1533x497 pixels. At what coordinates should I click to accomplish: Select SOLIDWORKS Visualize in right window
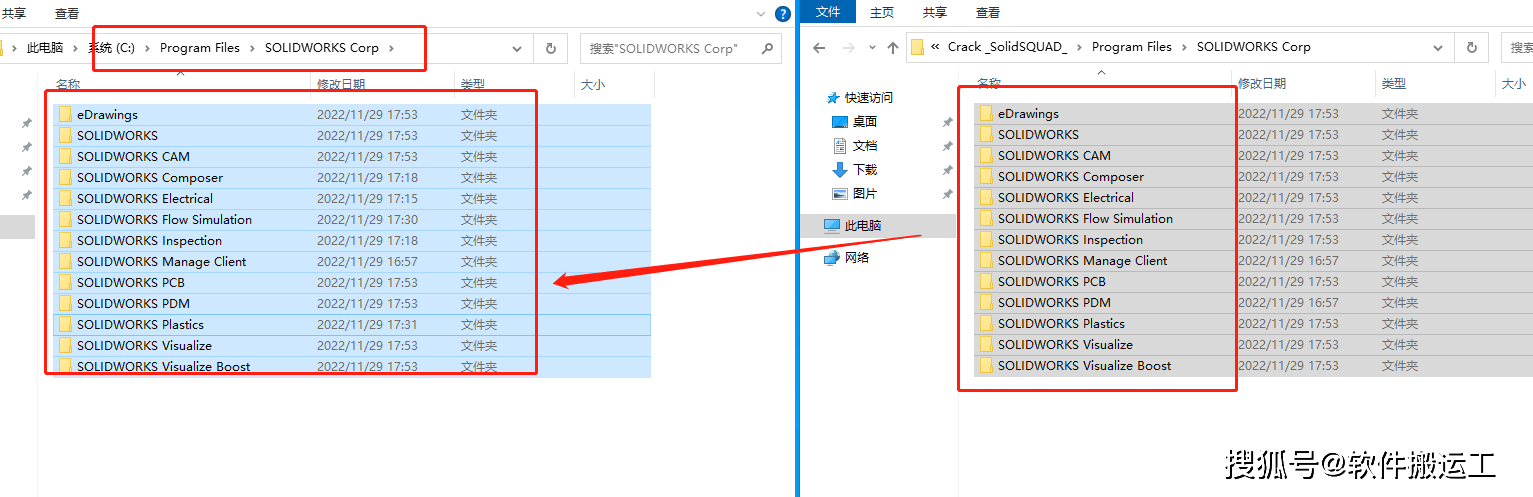coord(1253,345)
